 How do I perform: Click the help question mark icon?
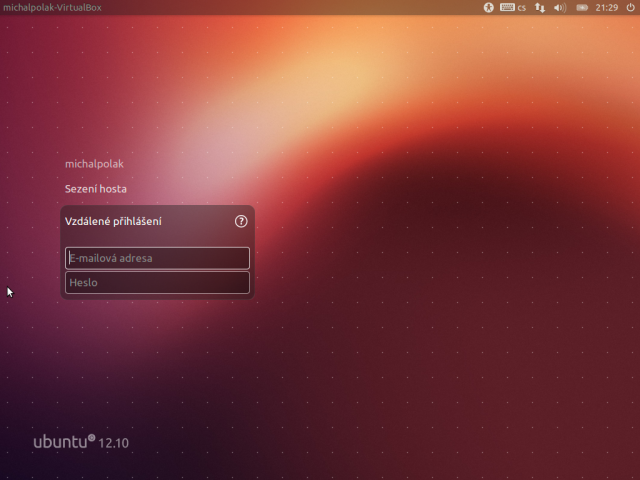241,221
